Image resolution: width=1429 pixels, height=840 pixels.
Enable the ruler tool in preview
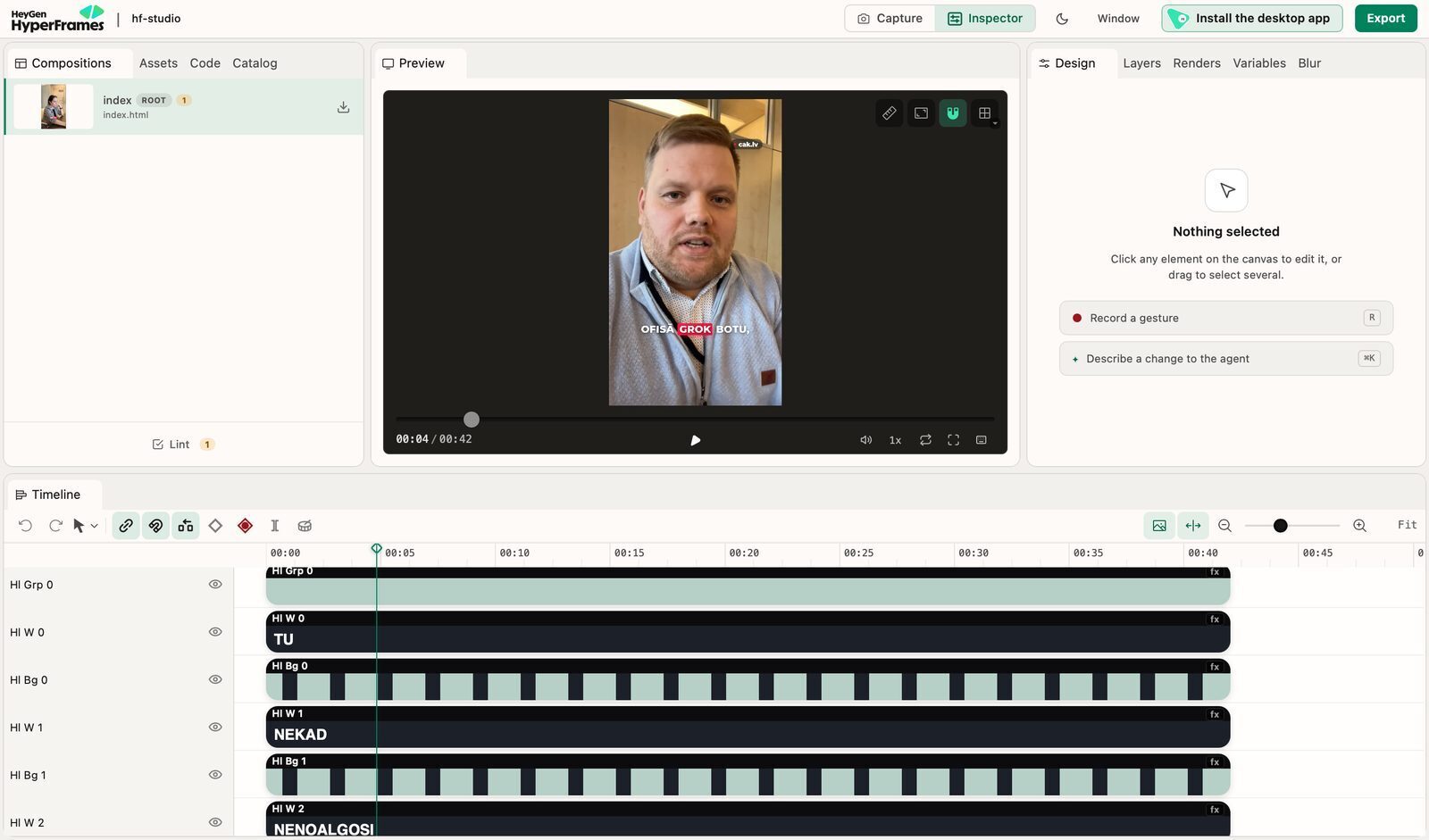coord(890,113)
